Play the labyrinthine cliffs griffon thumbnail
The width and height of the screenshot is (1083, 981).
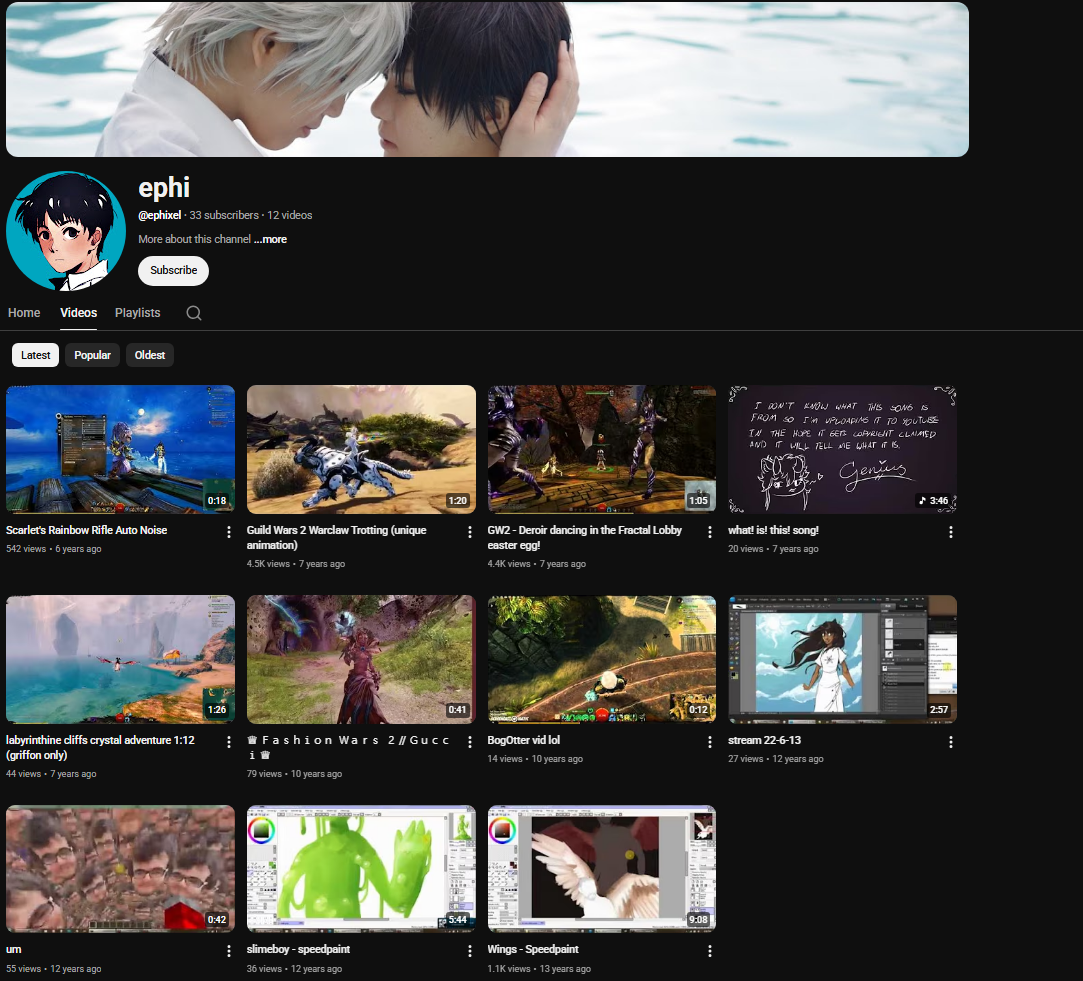point(120,659)
